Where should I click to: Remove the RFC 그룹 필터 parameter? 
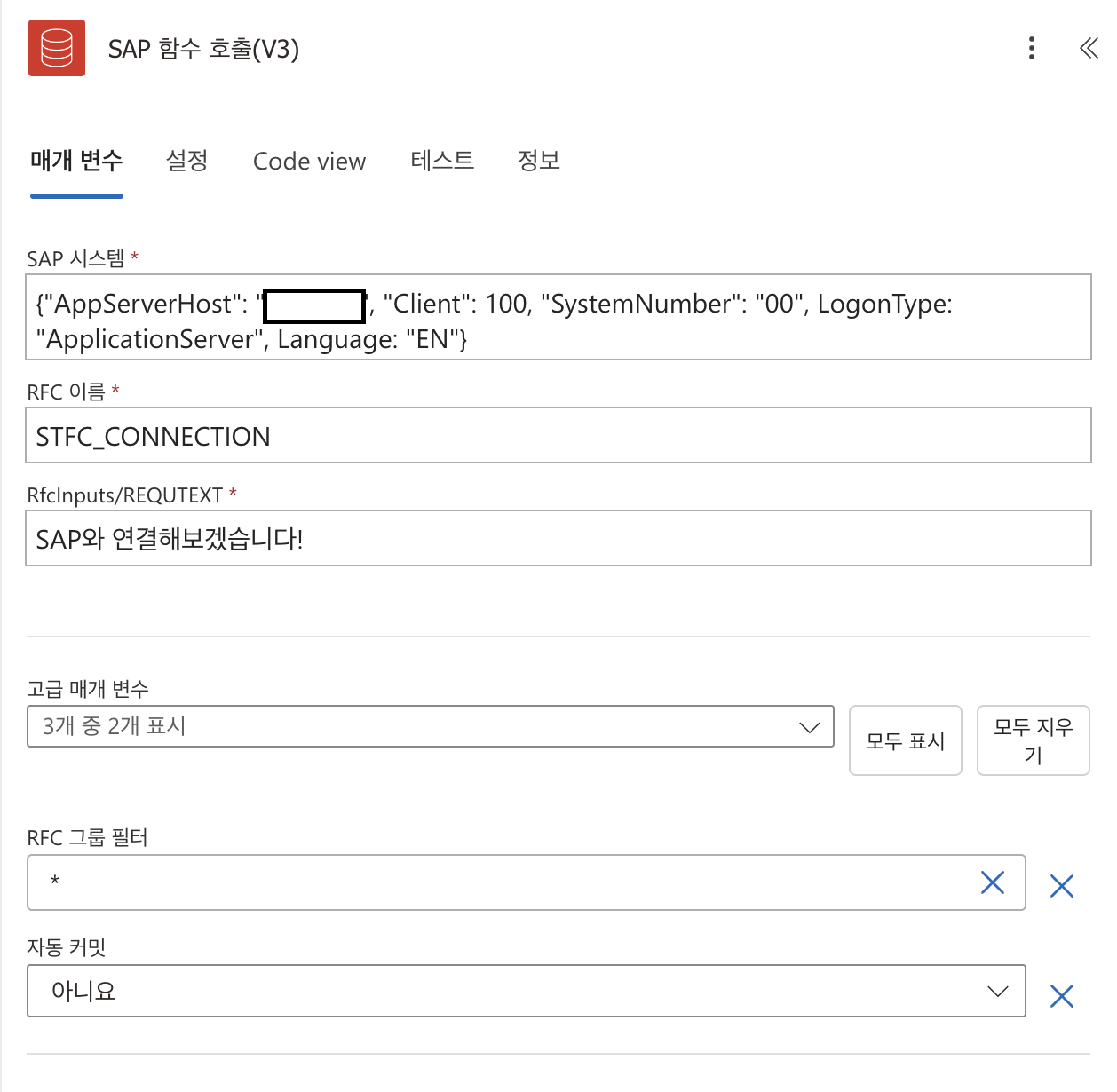click(1062, 886)
